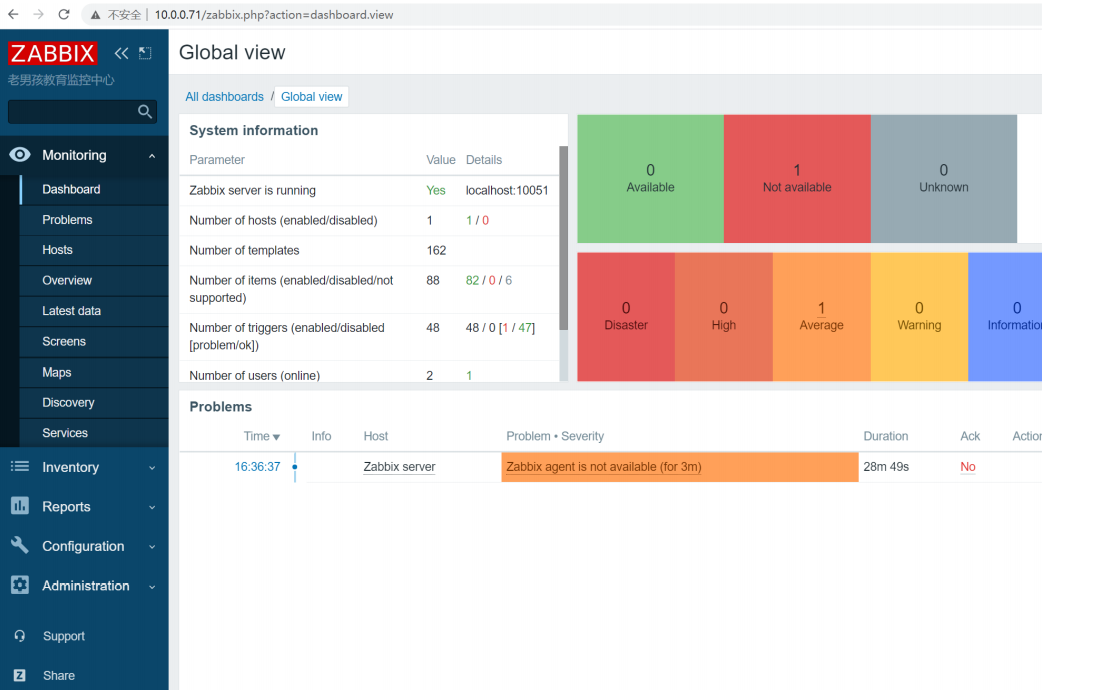Click the red Not available tile

pos(797,179)
